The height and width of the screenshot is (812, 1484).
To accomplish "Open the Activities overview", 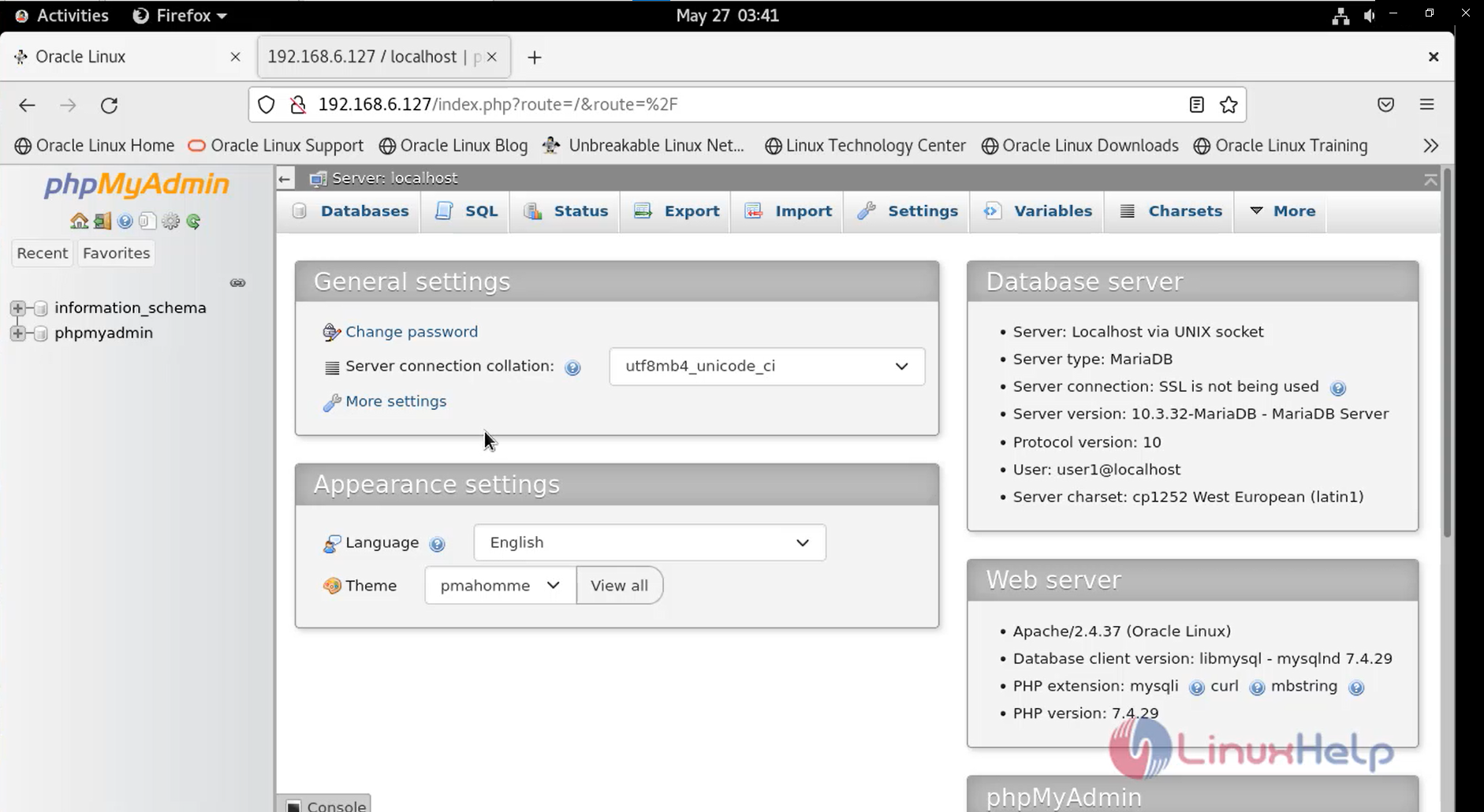I will (x=62, y=16).
